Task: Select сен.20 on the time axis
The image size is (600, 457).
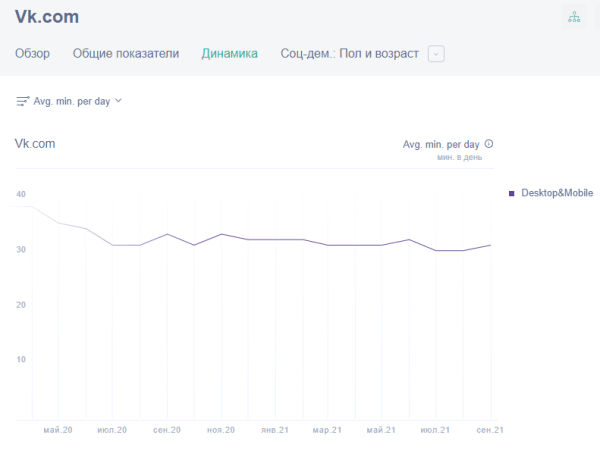Action: pyautogui.click(x=166, y=430)
